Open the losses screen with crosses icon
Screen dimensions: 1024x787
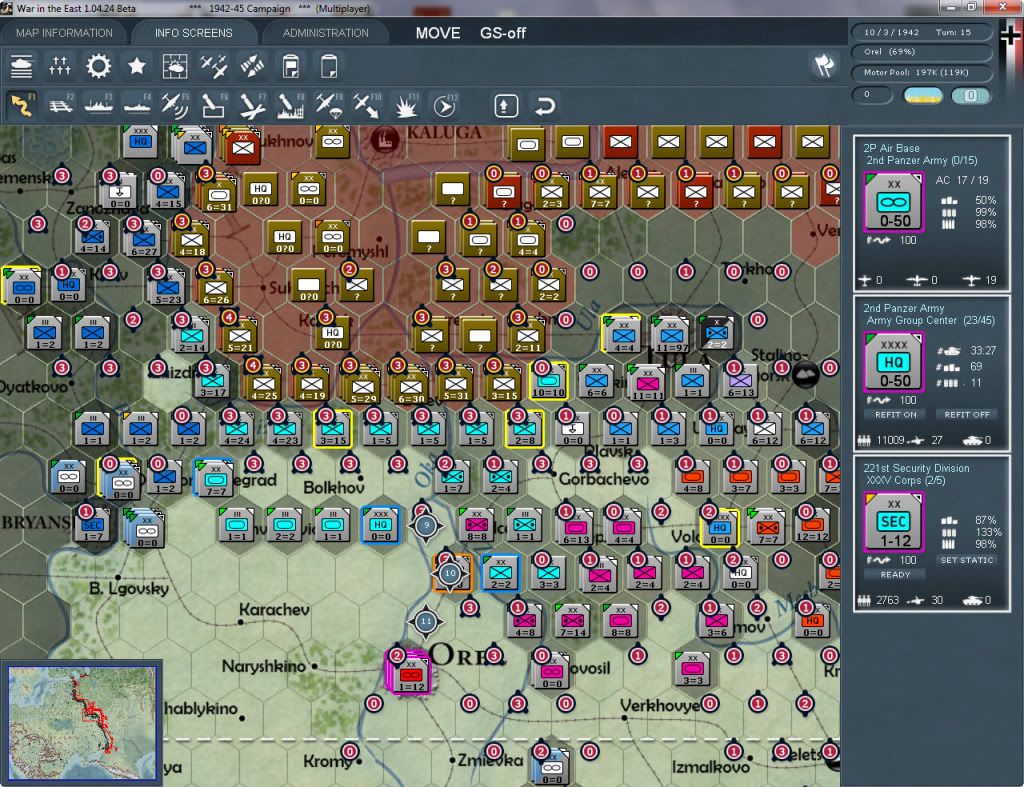tap(59, 66)
